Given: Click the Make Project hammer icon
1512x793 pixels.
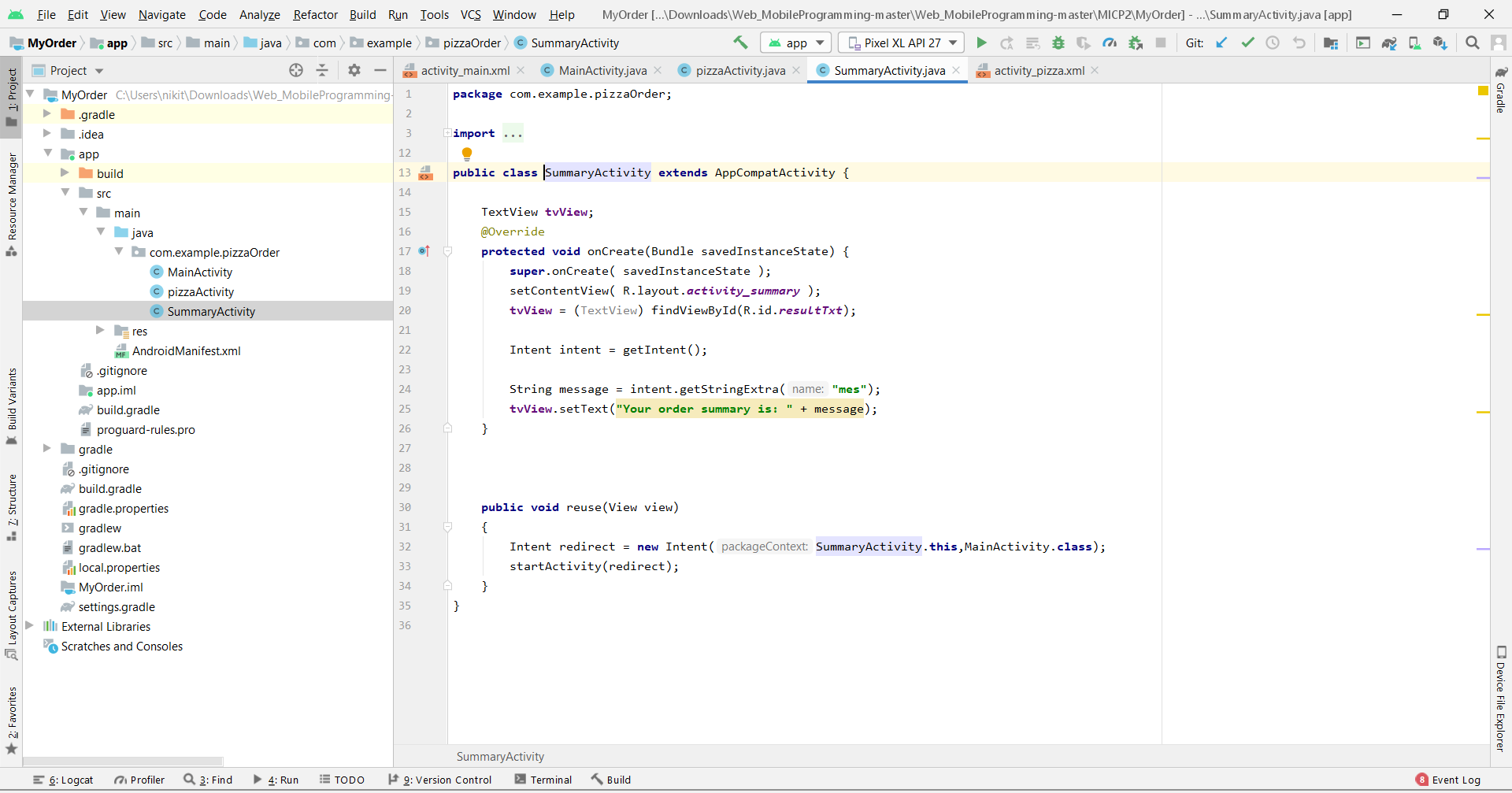Looking at the screenshot, I should coord(740,43).
